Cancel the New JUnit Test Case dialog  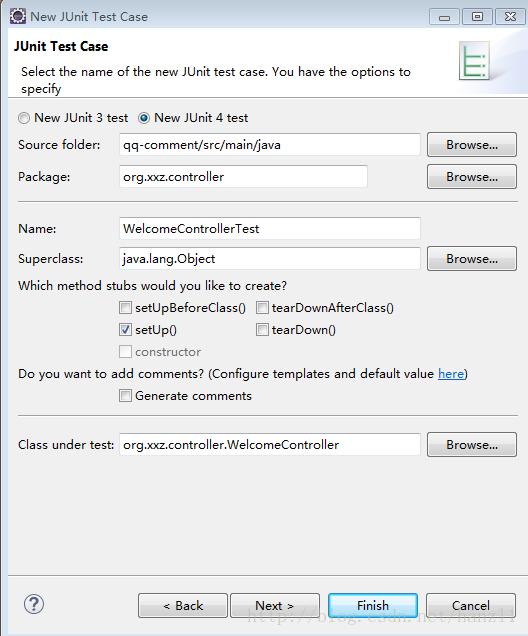(471, 606)
